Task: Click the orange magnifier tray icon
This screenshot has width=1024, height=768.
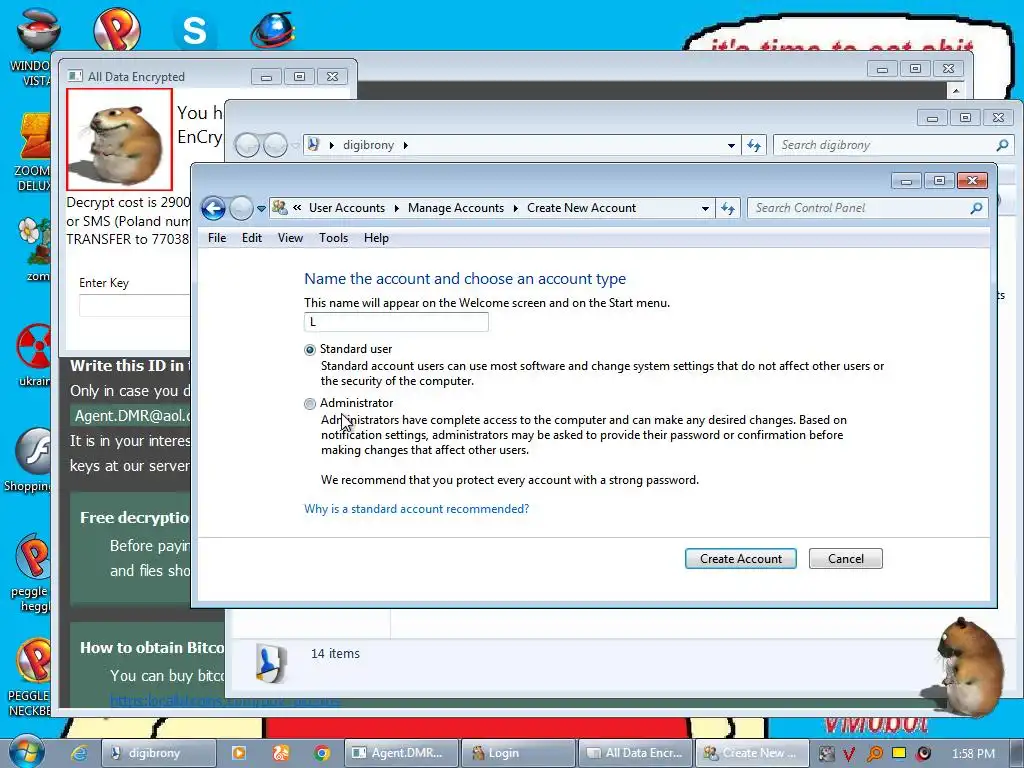Action: [x=874, y=754]
